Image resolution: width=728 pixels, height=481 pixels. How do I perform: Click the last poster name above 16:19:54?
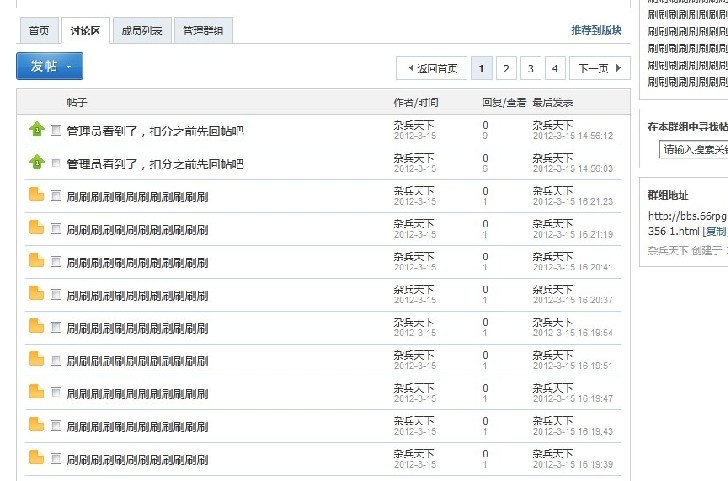552,322
